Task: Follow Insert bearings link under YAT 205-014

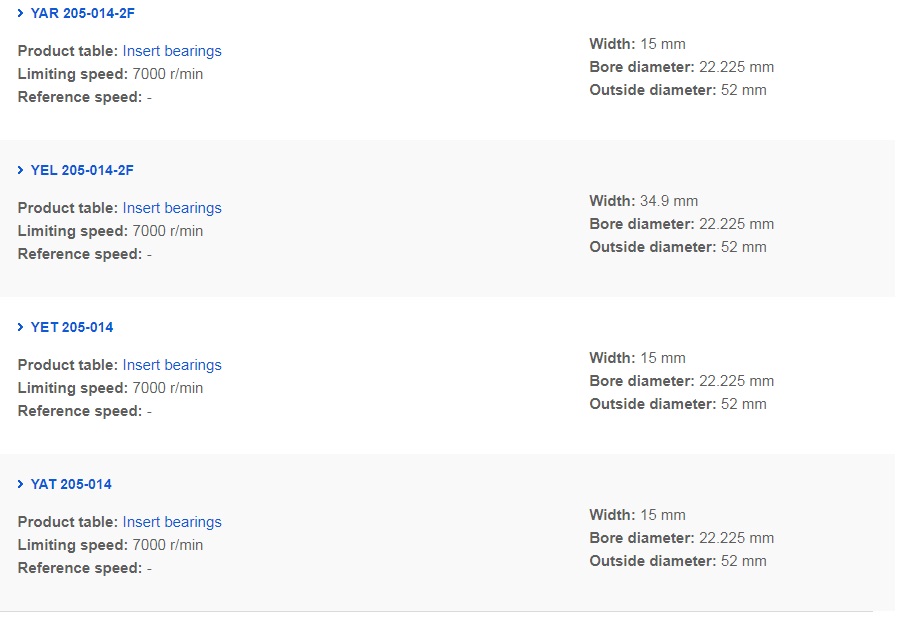Action: point(172,522)
